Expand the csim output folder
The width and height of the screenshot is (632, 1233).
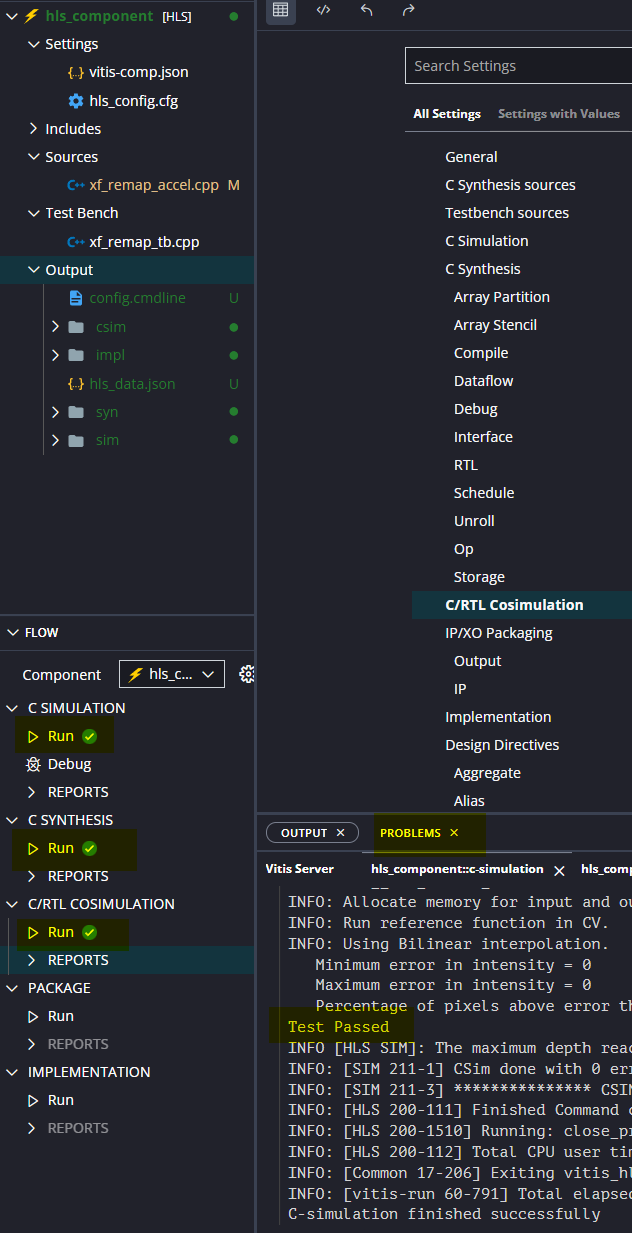[57, 327]
